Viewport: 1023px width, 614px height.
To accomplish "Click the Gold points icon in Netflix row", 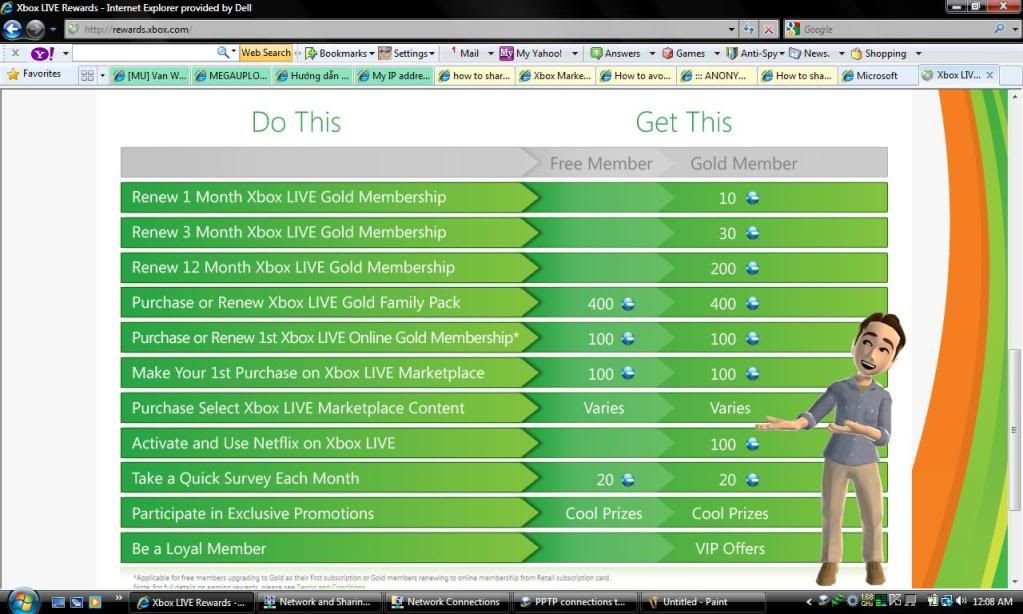I will click(x=752, y=444).
